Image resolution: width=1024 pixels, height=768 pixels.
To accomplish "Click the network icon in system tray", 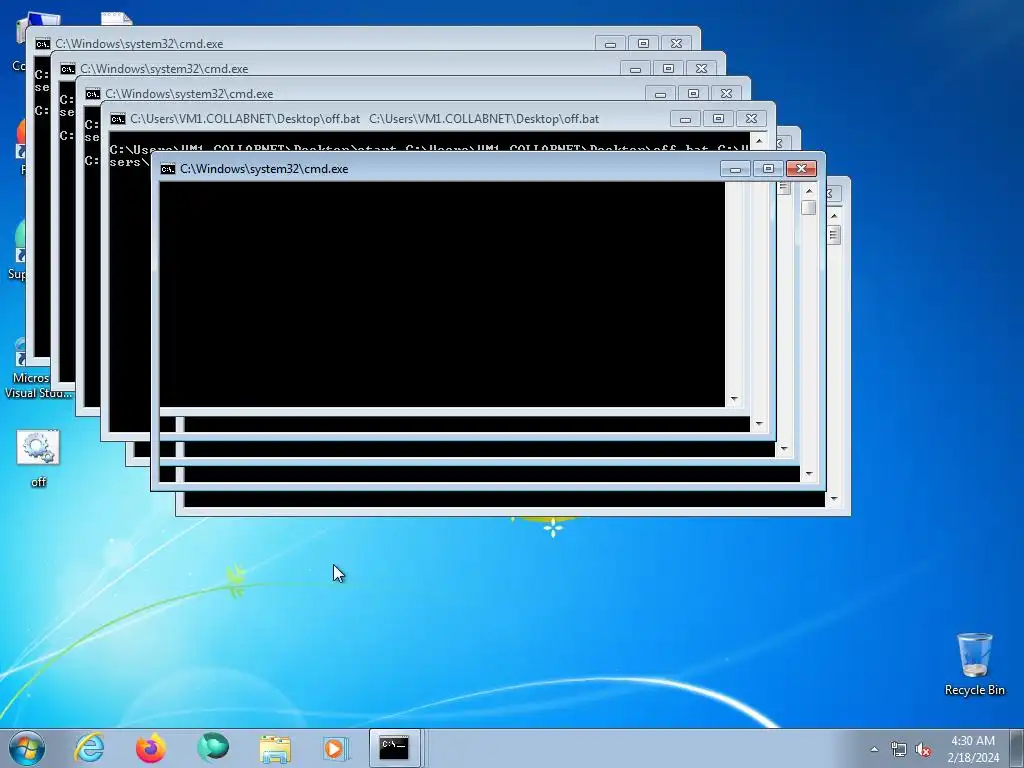I will pos(899,750).
